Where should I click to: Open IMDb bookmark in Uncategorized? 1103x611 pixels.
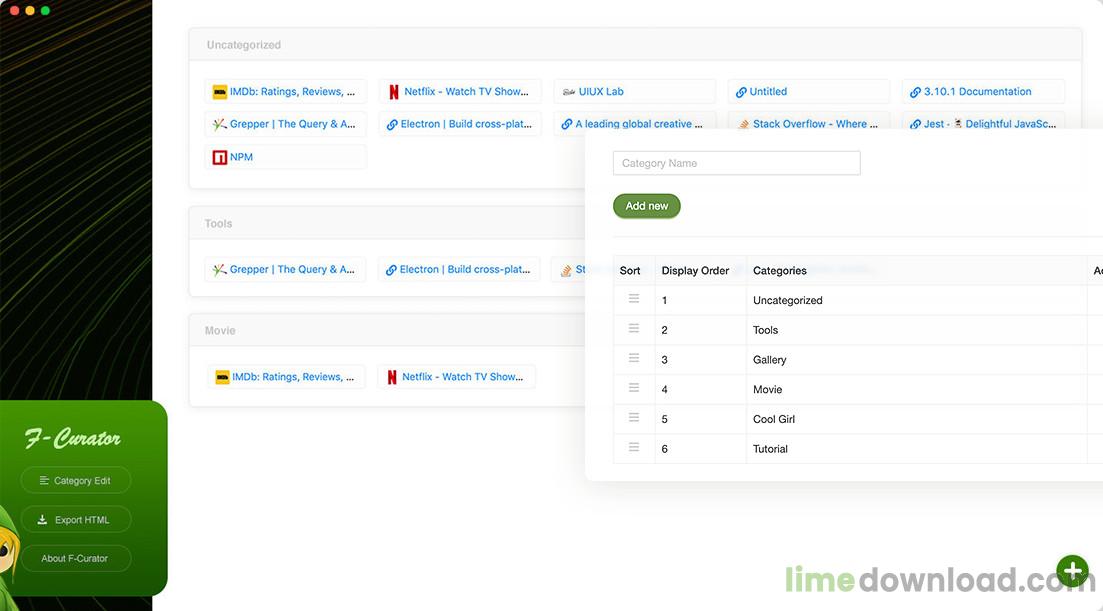pyautogui.click(x=286, y=91)
